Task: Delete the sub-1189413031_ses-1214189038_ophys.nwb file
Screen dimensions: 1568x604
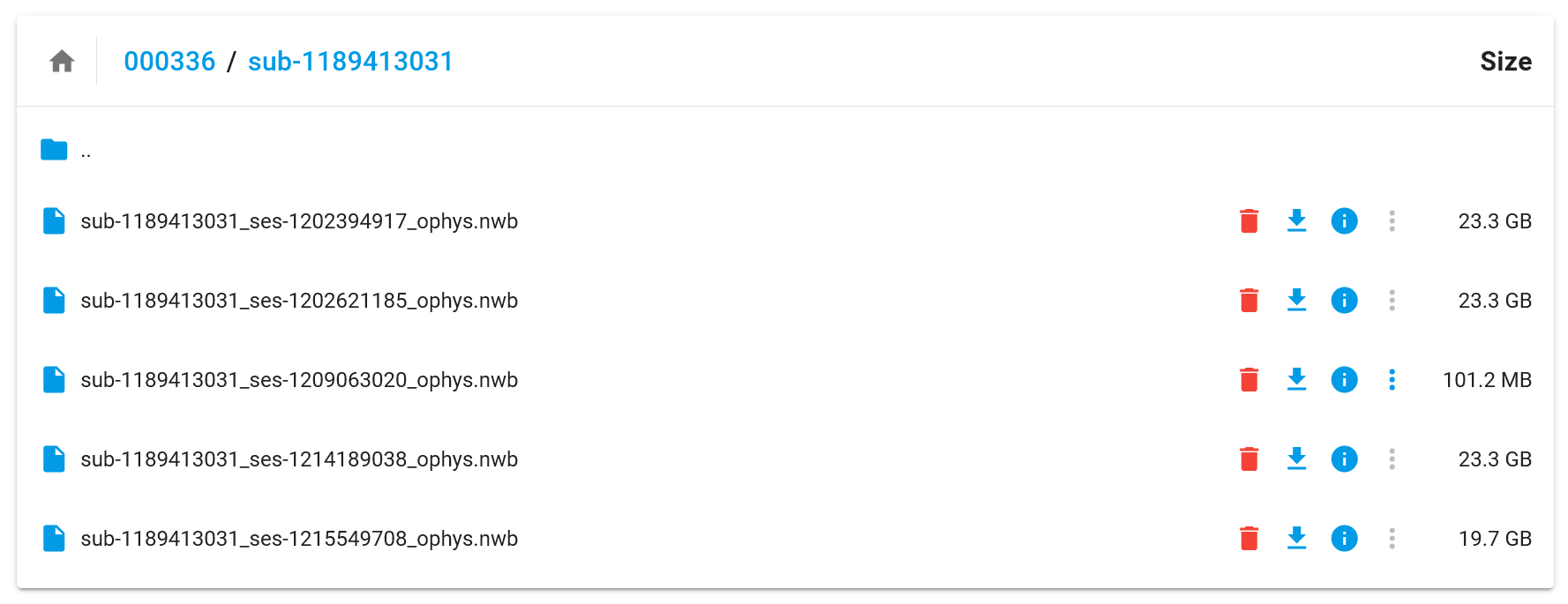Action: pyautogui.click(x=1249, y=459)
